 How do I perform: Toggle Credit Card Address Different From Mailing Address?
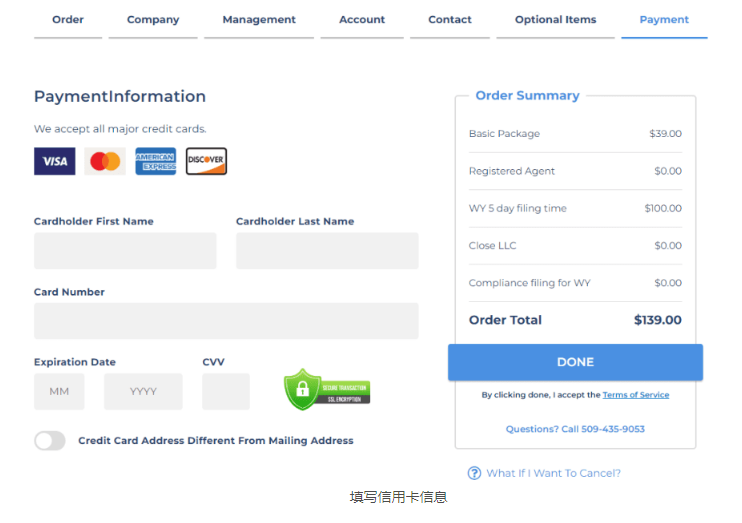[x=50, y=441]
